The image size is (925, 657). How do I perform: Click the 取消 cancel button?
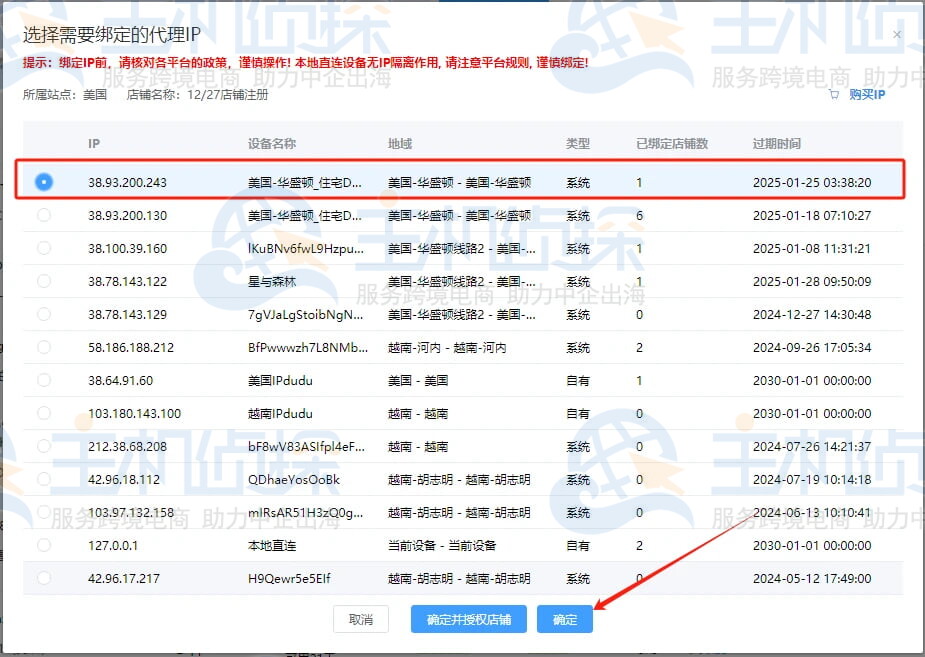(360, 619)
